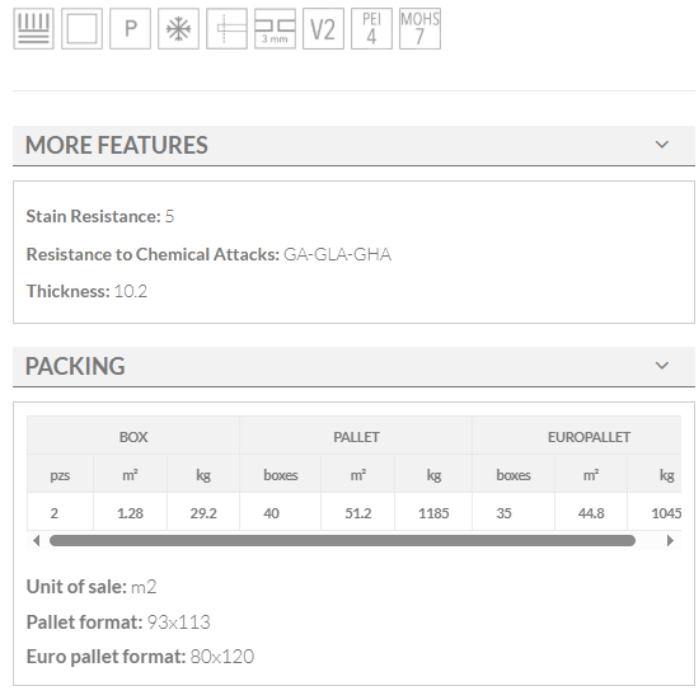Click the MOHS 7 hardness icon
The height and width of the screenshot is (700, 700).
coord(419,29)
